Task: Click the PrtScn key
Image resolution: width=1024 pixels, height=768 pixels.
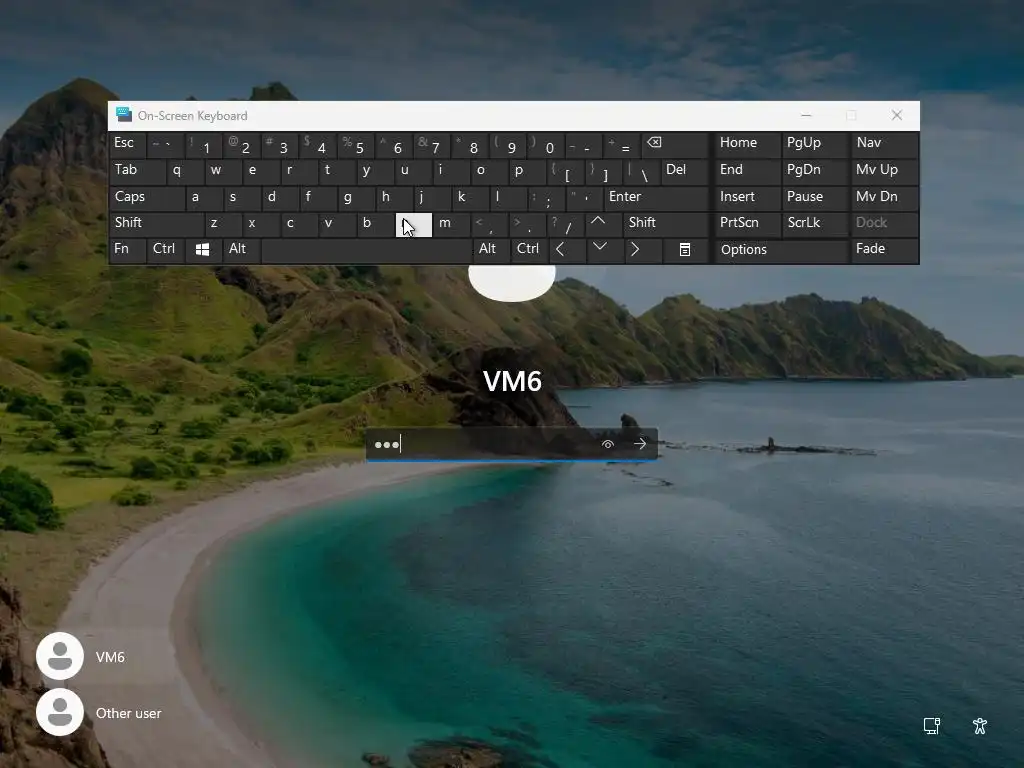Action: (x=747, y=224)
